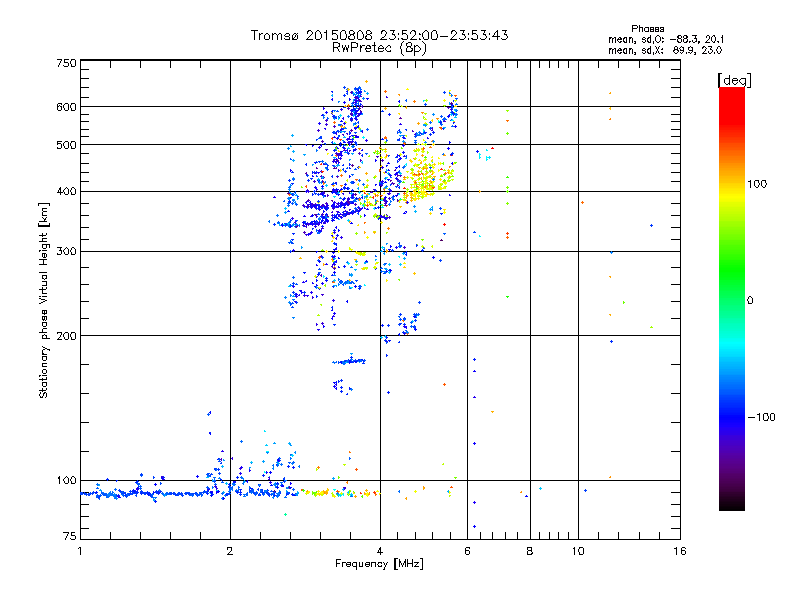Click the x-axis '8' tick label
Viewport: 800px width, 600px height.
(530, 551)
